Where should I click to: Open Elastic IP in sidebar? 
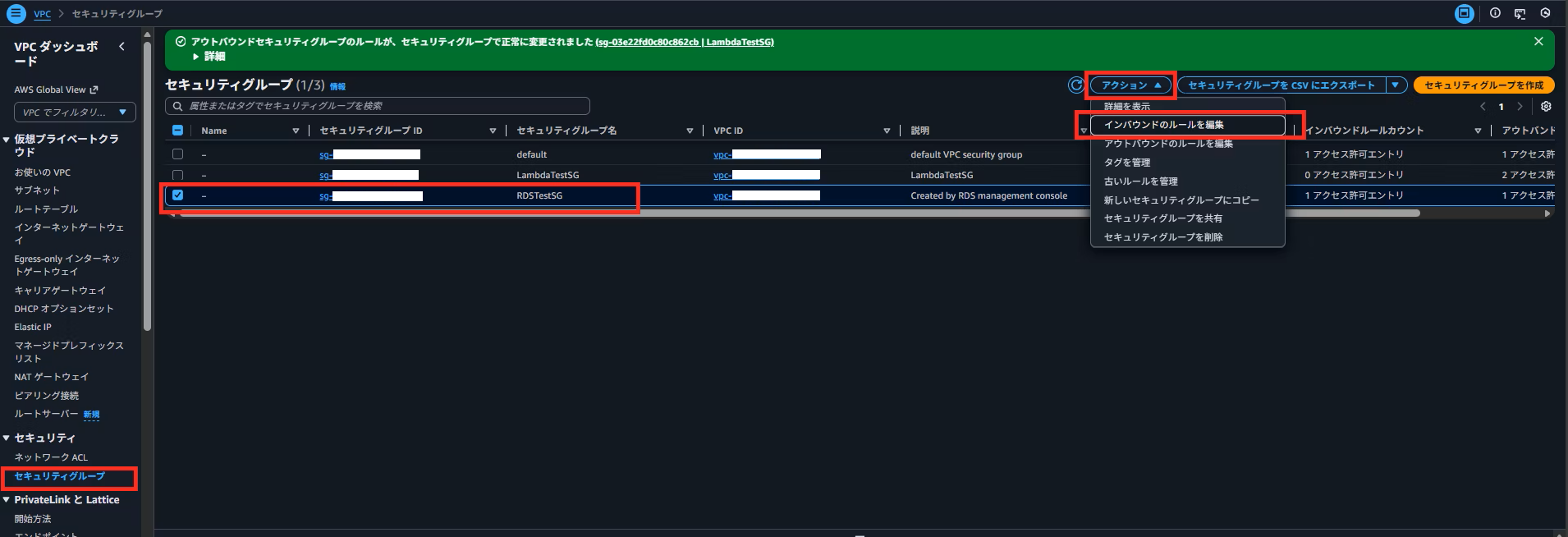click(33, 327)
